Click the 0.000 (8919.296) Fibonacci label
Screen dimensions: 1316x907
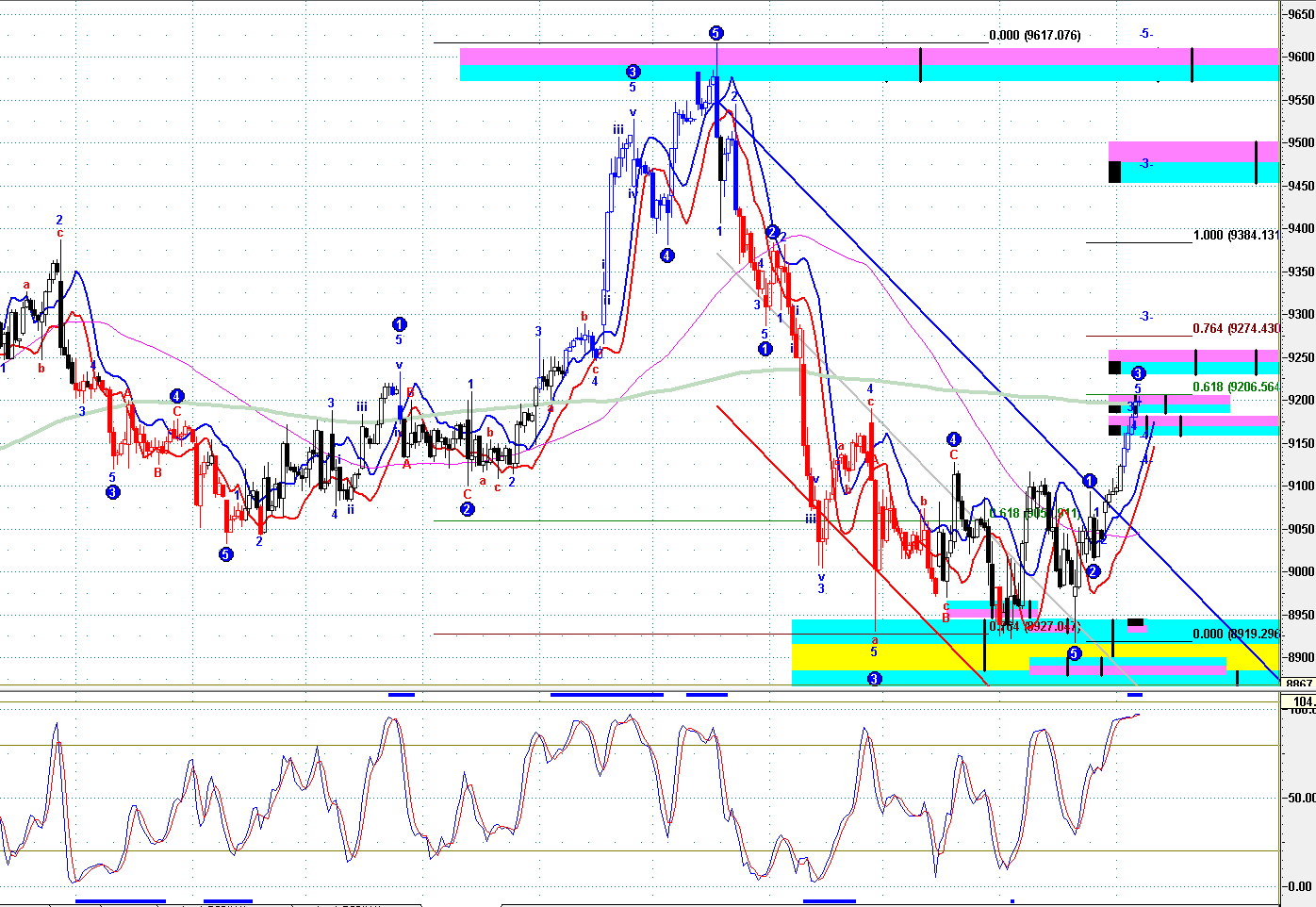(x=1235, y=635)
